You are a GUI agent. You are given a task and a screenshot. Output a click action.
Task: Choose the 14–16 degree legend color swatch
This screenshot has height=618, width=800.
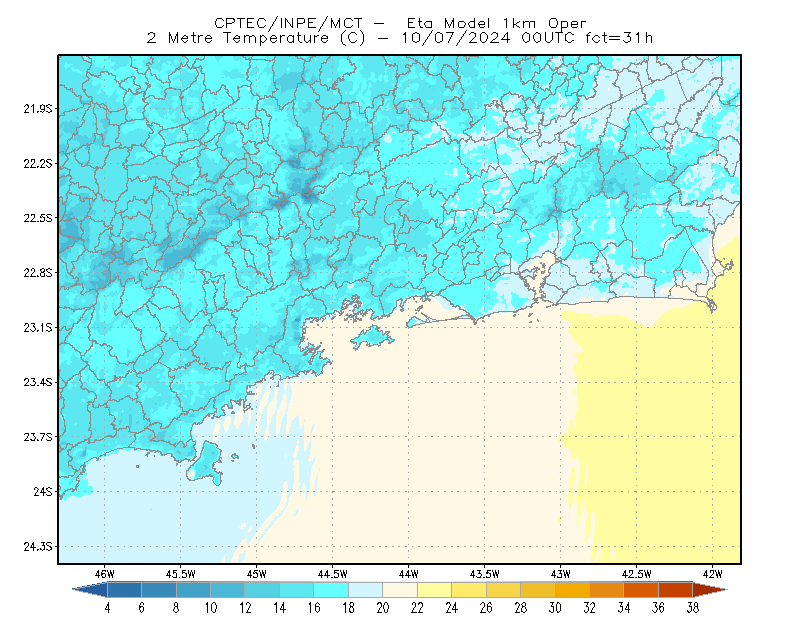coord(296,590)
